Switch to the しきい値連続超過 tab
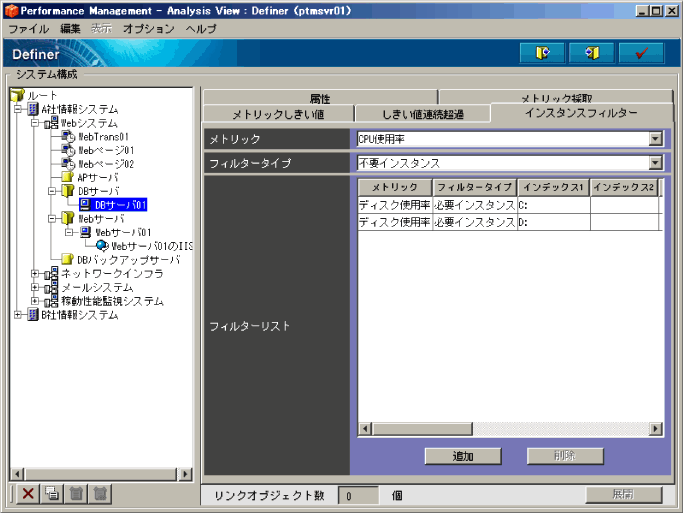Viewport: 683px width, 513px height. click(423, 114)
